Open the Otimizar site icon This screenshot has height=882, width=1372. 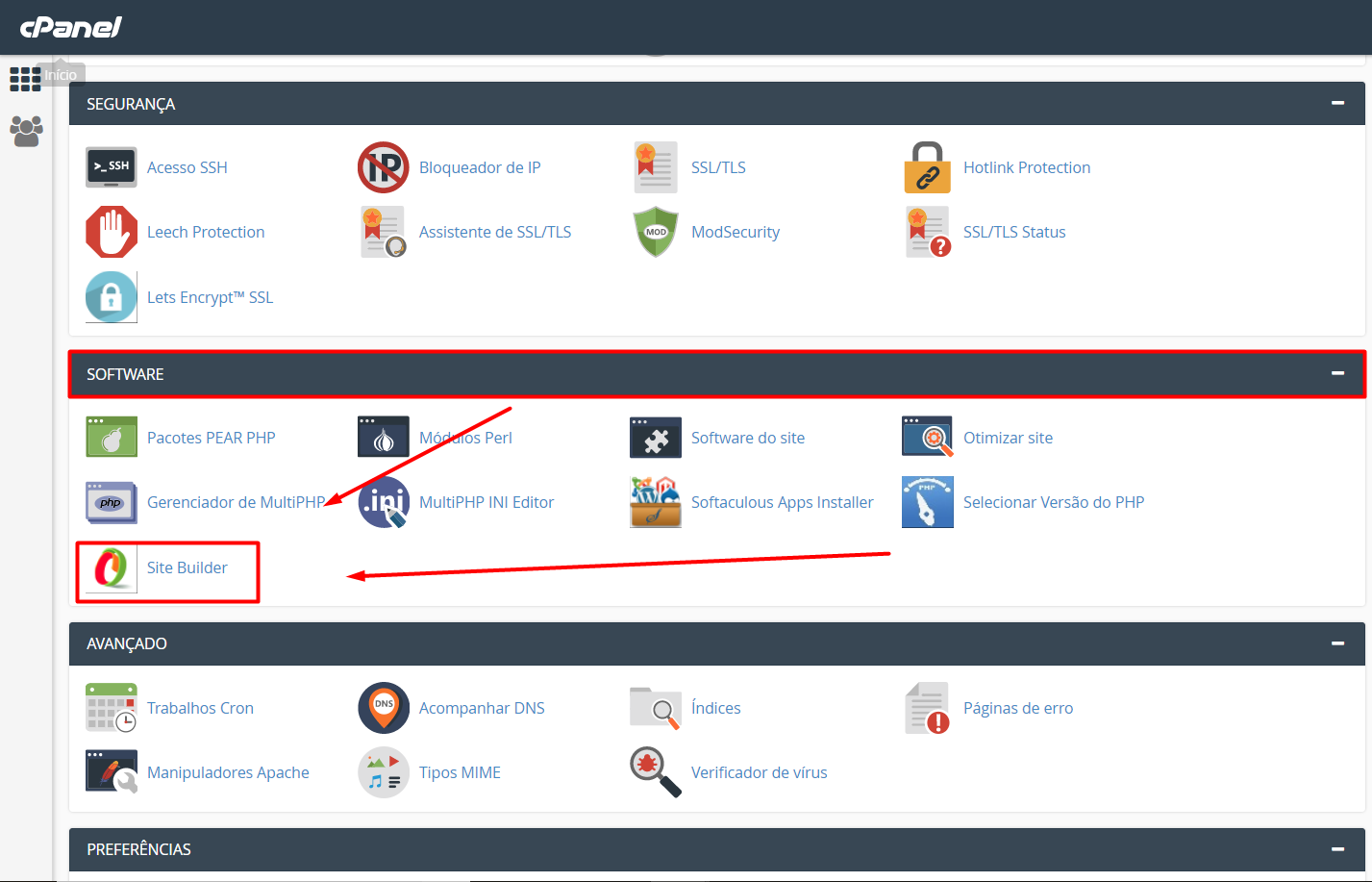point(928,438)
